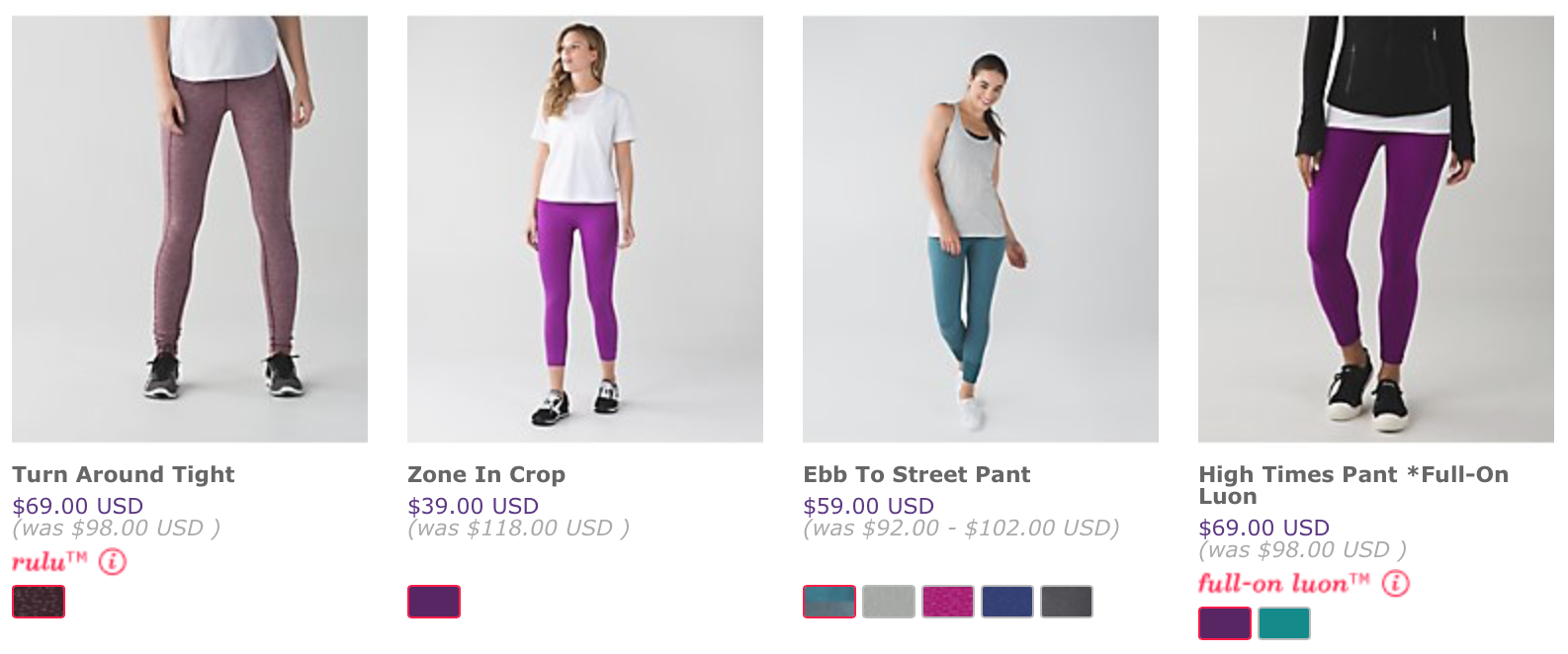The image size is (1568, 654).
Task: Select the dark speckled swatch for Turn Around Tight
Action: 39,602
